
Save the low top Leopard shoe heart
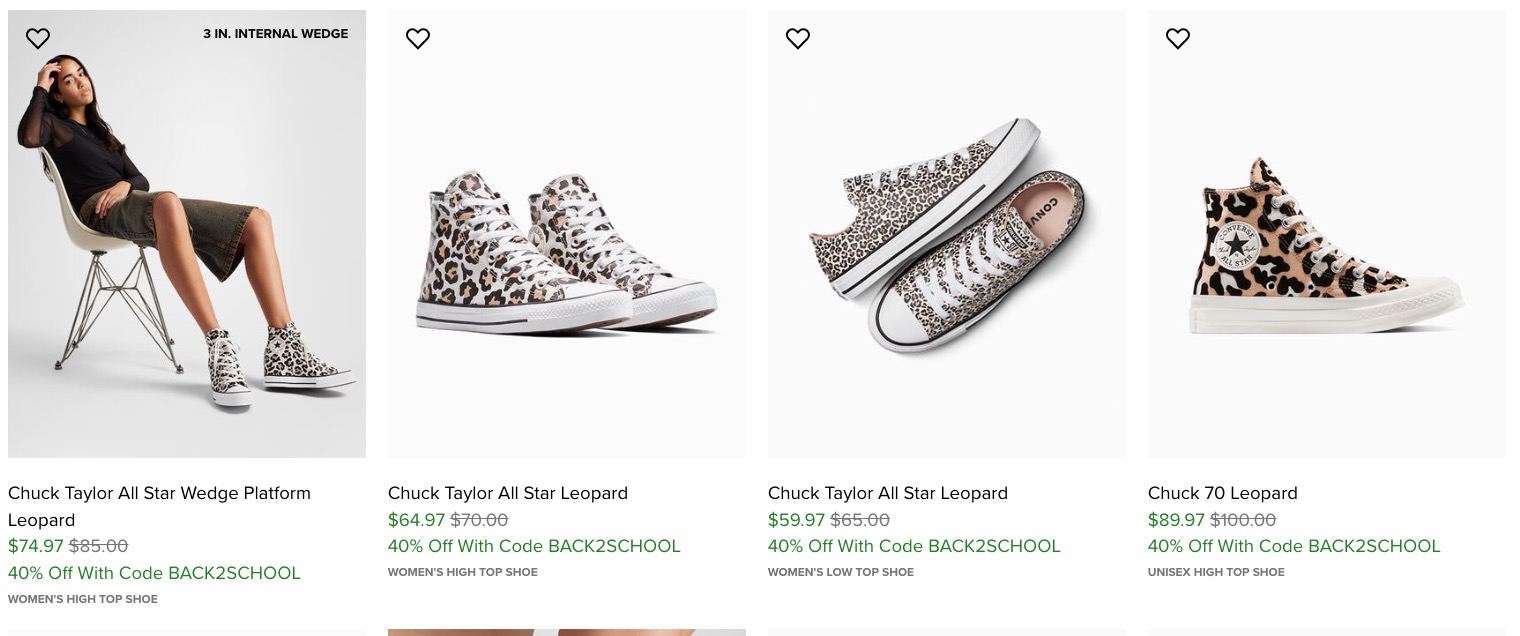tap(798, 39)
